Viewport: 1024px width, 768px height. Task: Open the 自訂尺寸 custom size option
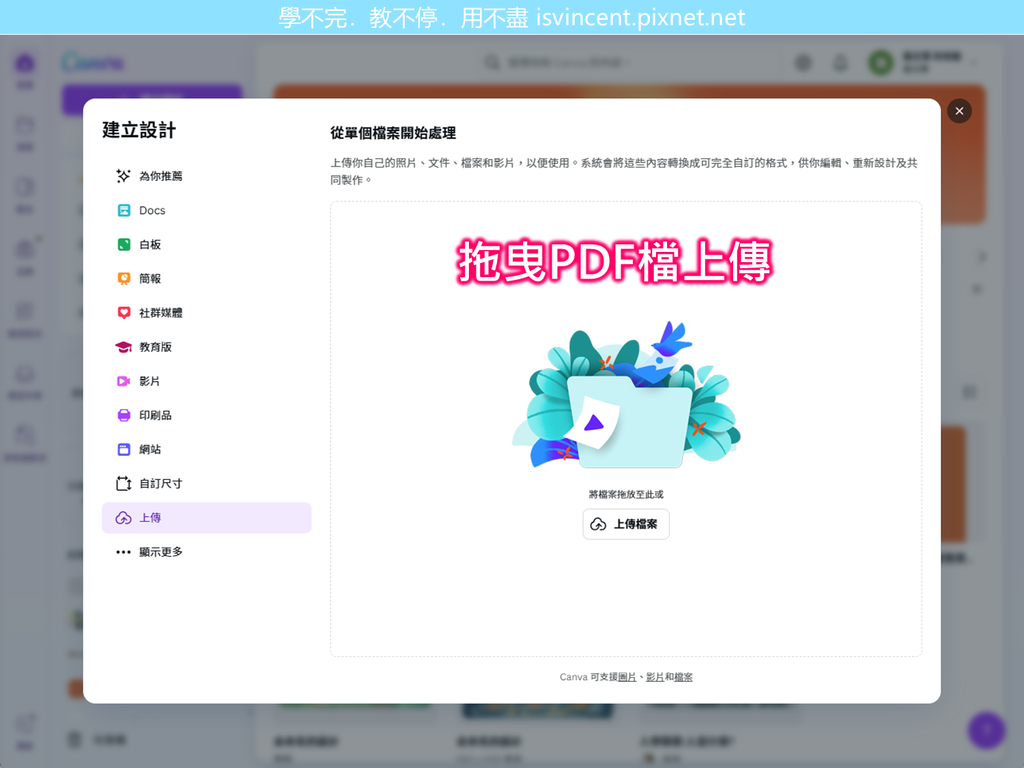pyautogui.click(x=206, y=483)
